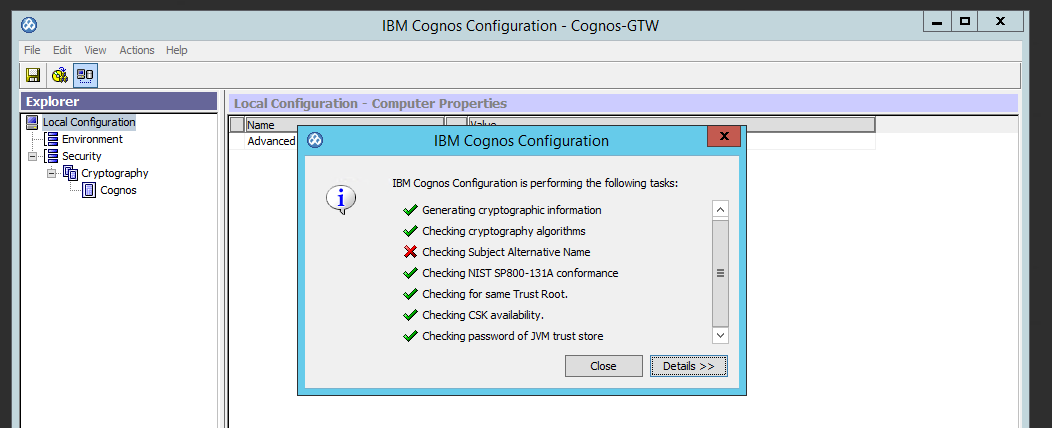Click the text Checking for same Trust Root.

click(x=495, y=294)
